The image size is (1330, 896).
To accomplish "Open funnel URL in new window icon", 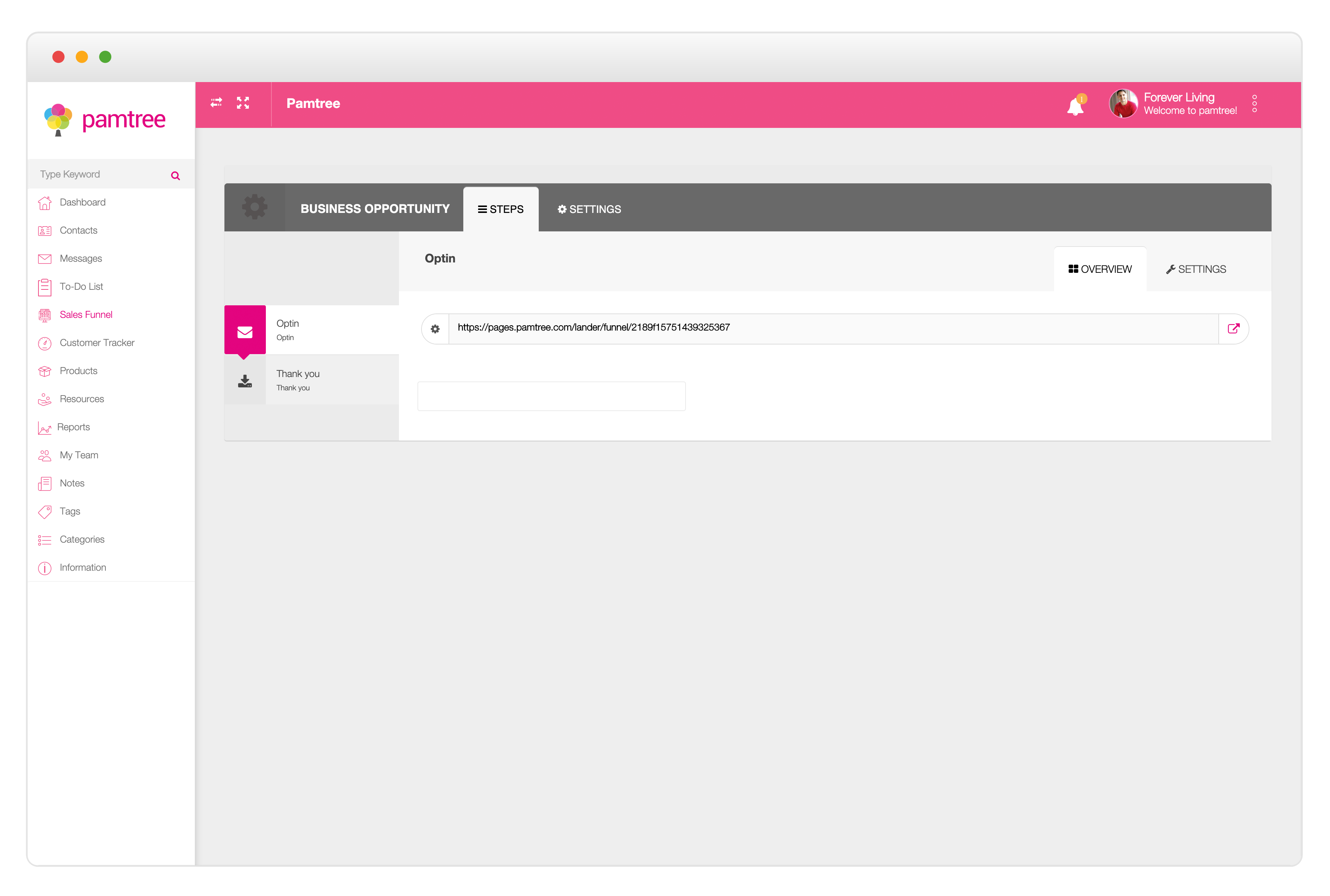I will point(1233,329).
